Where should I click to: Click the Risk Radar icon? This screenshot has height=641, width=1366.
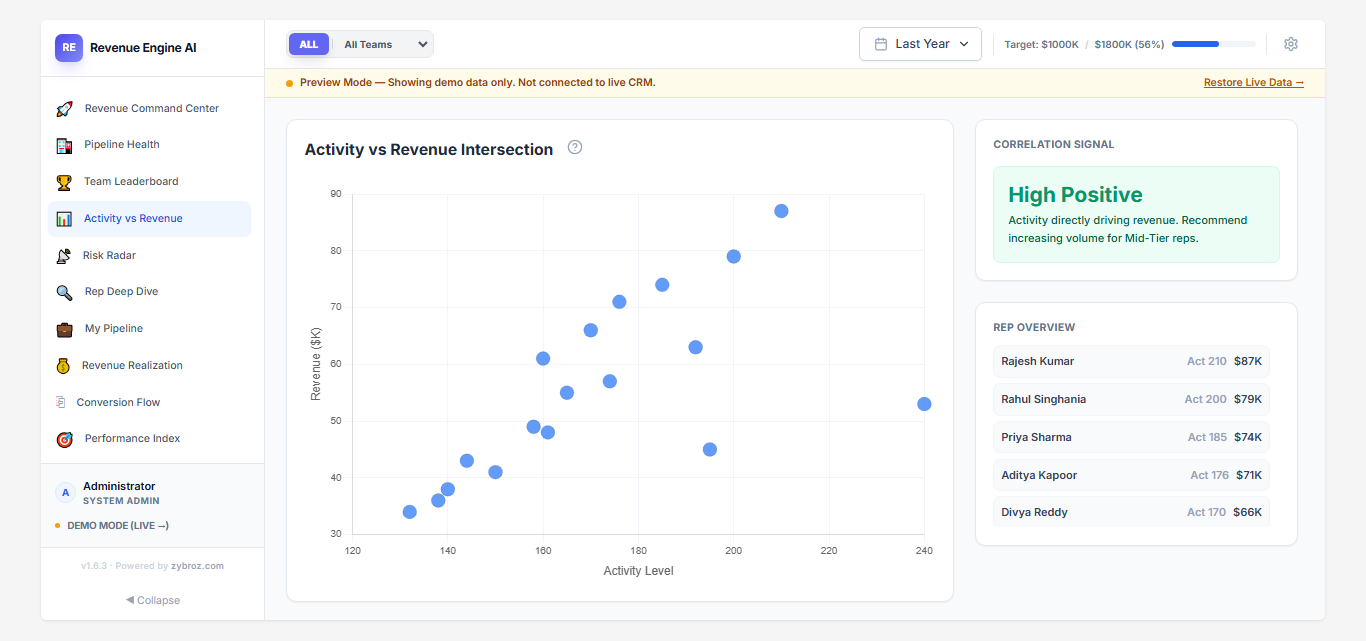[63, 255]
